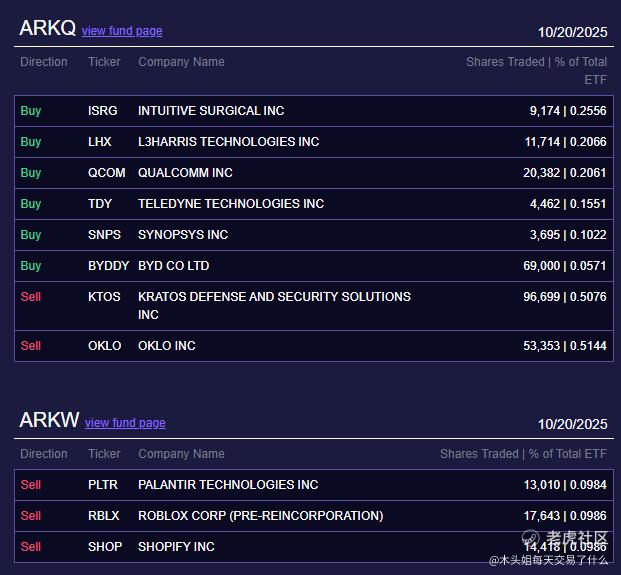Click the Buy label in BYDDY row

click(x=31, y=266)
